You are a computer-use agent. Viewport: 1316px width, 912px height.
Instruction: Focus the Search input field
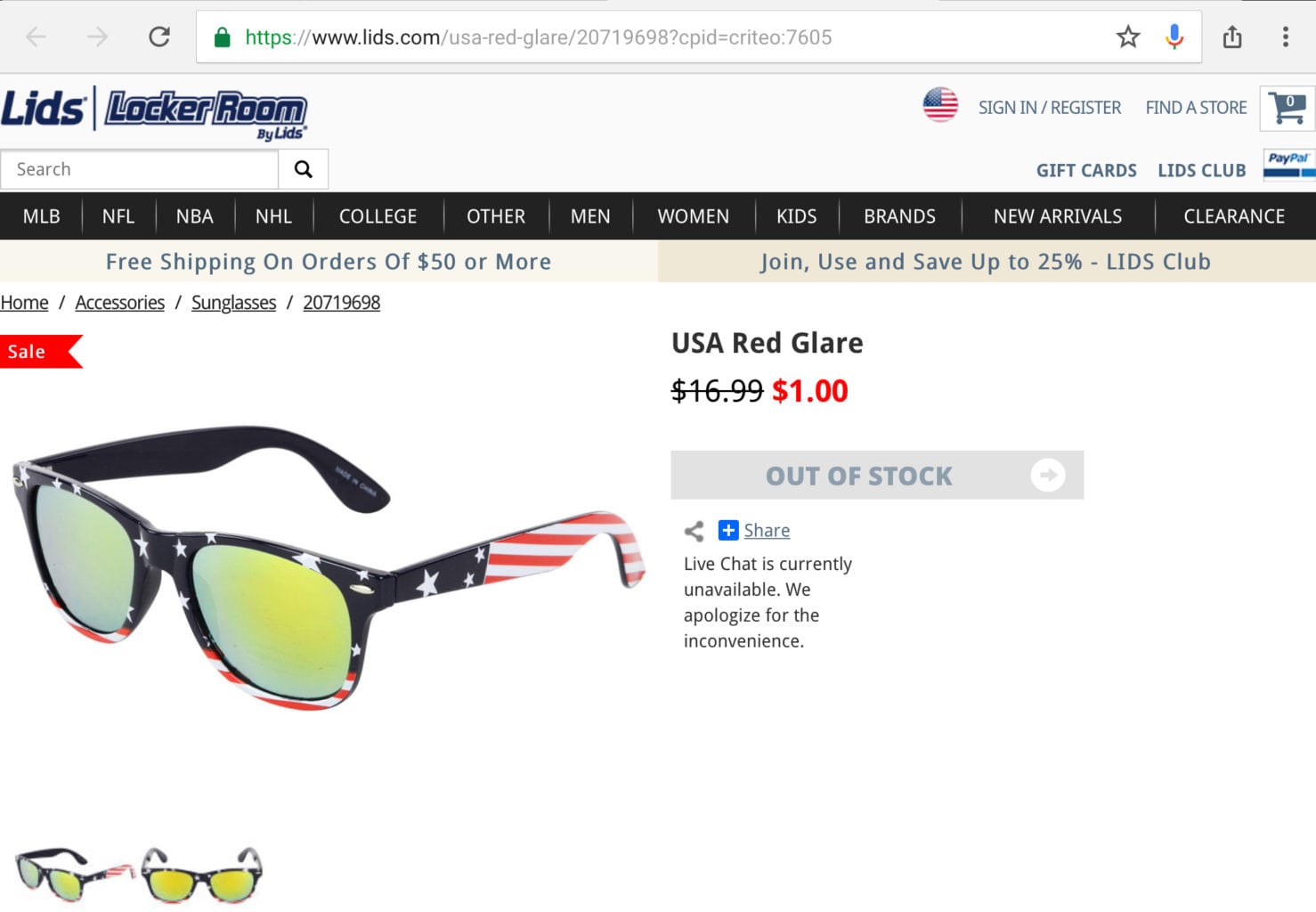[140, 169]
